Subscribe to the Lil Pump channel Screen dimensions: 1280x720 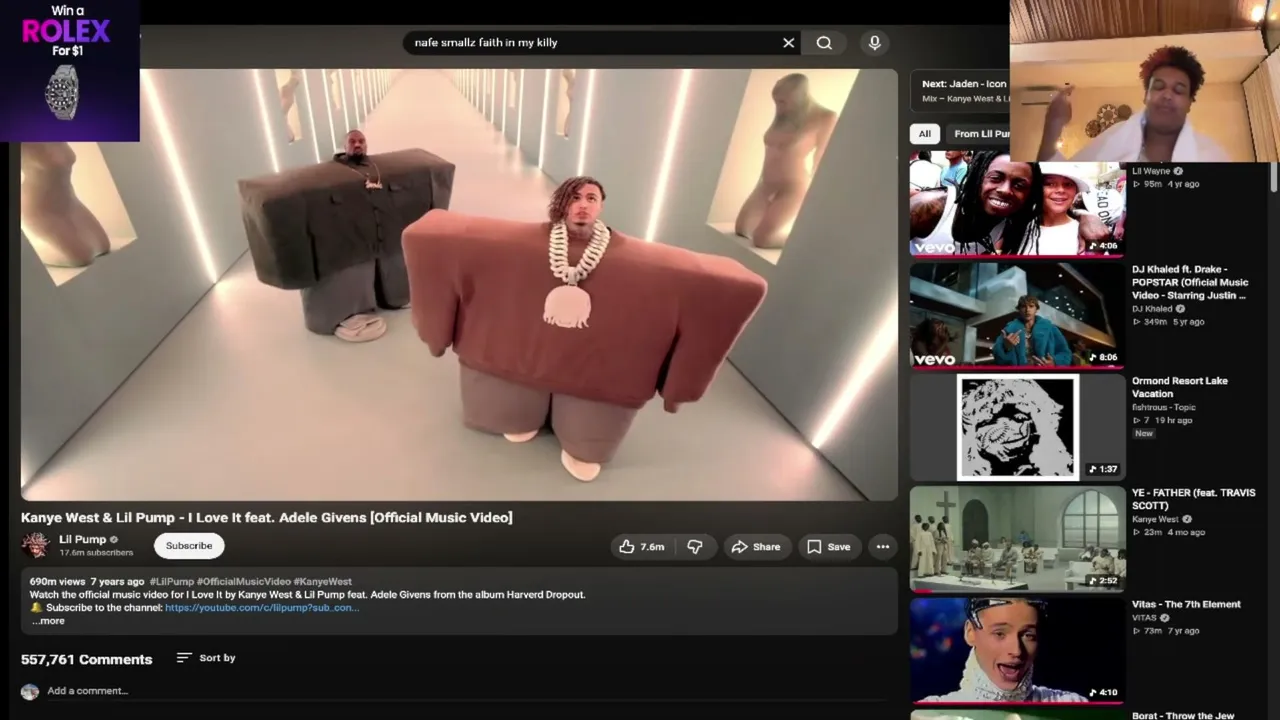[x=189, y=546]
